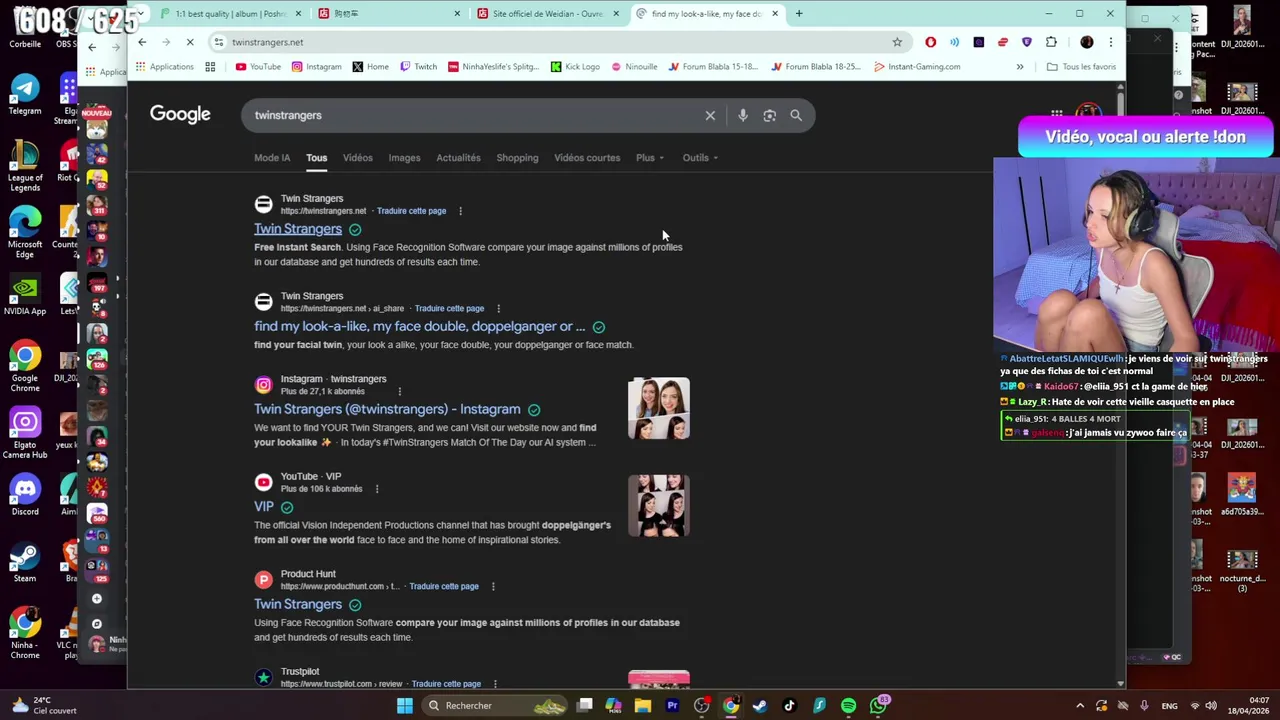Open the Opera extension icon in toolbar

click(x=931, y=42)
